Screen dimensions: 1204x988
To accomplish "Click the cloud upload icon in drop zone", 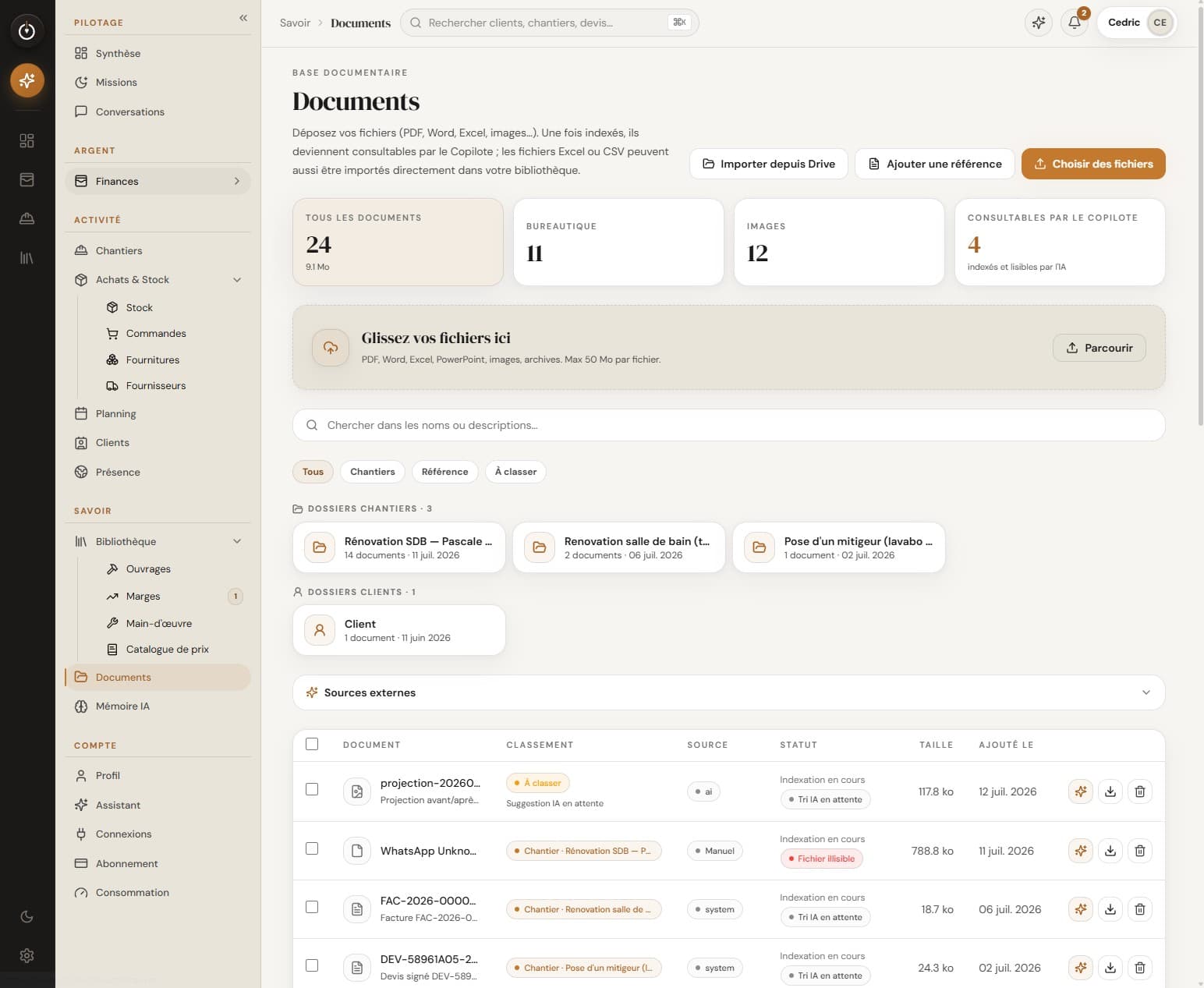I will click(x=331, y=348).
